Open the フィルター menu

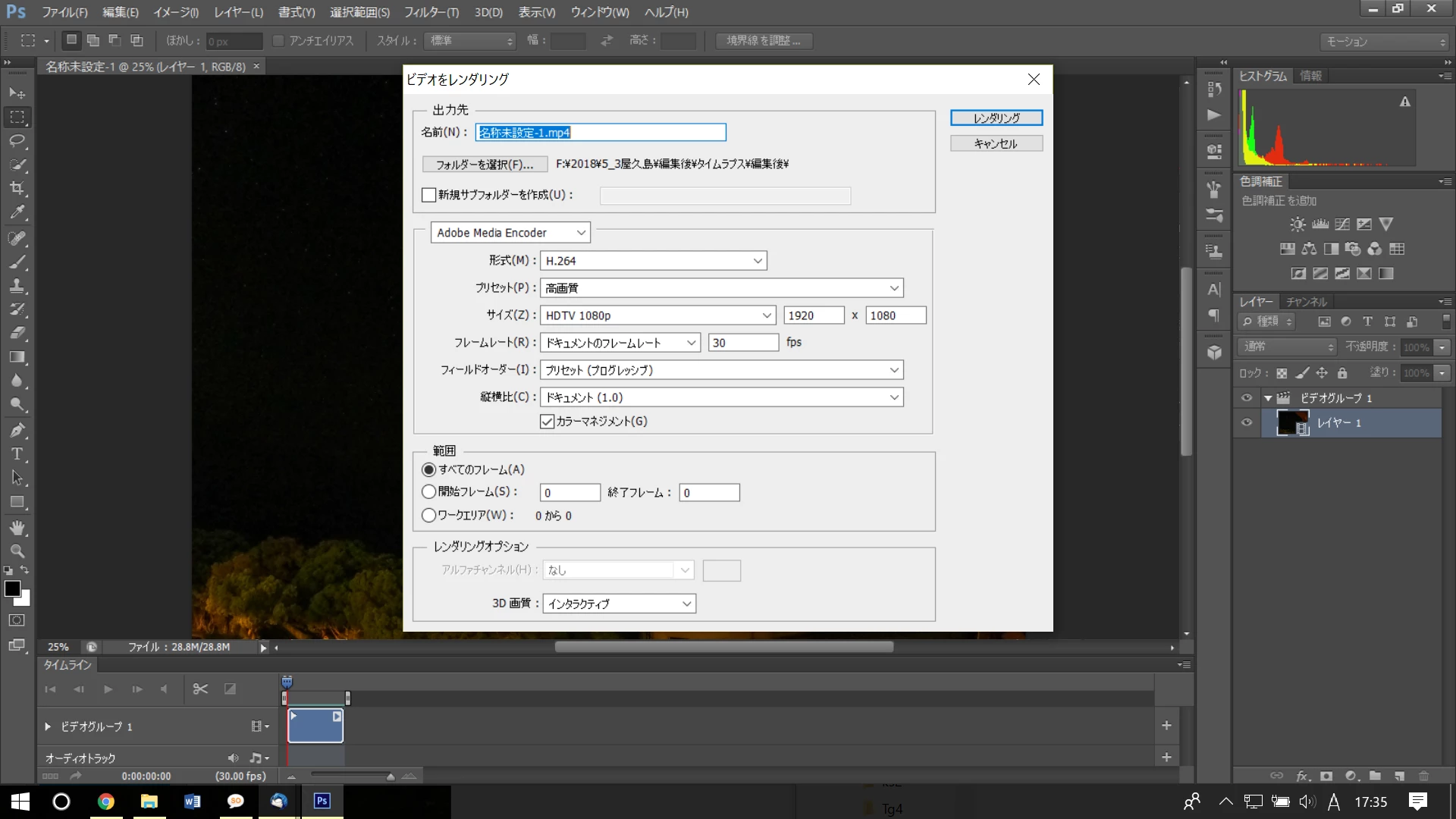click(x=431, y=12)
